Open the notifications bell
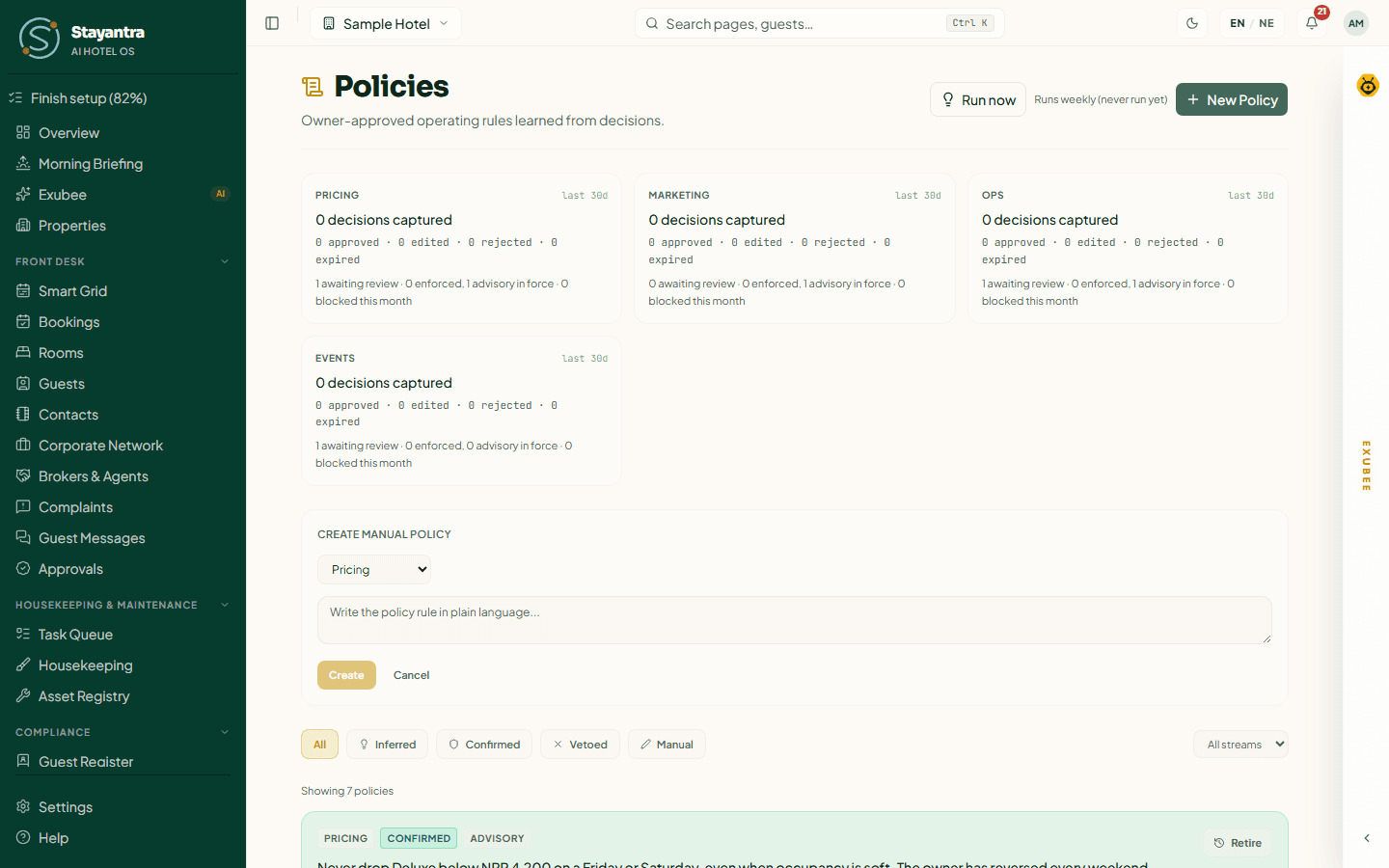Viewport: 1389px width, 868px height. click(x=1312, y=23)
